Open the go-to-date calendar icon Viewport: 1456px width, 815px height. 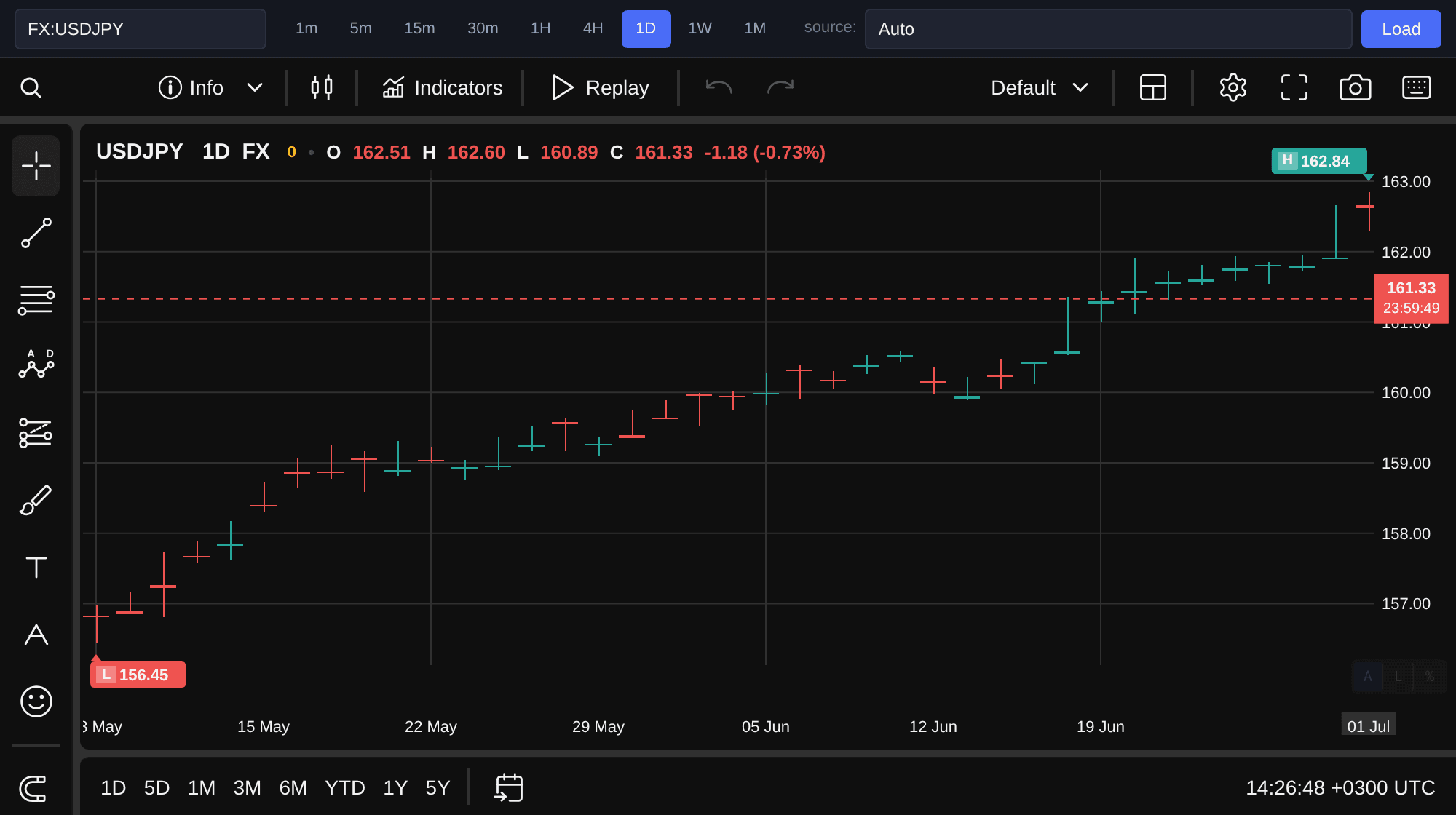(509, 788)
